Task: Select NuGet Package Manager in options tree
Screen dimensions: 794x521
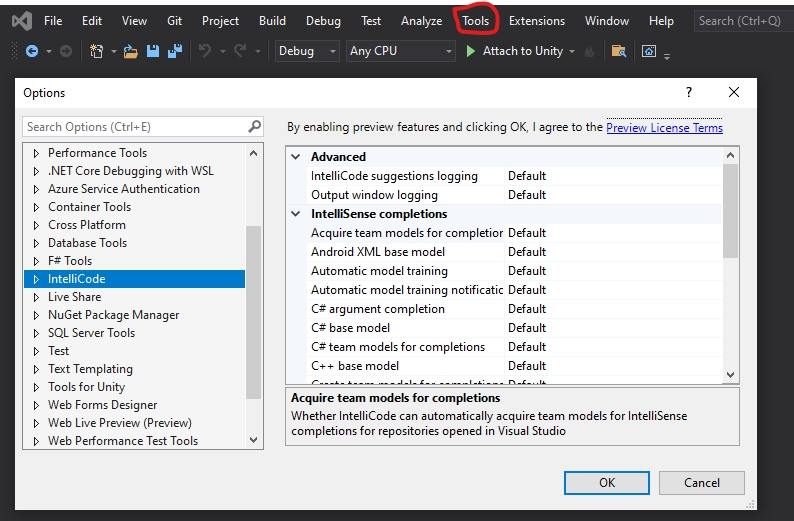Action: 113,315
